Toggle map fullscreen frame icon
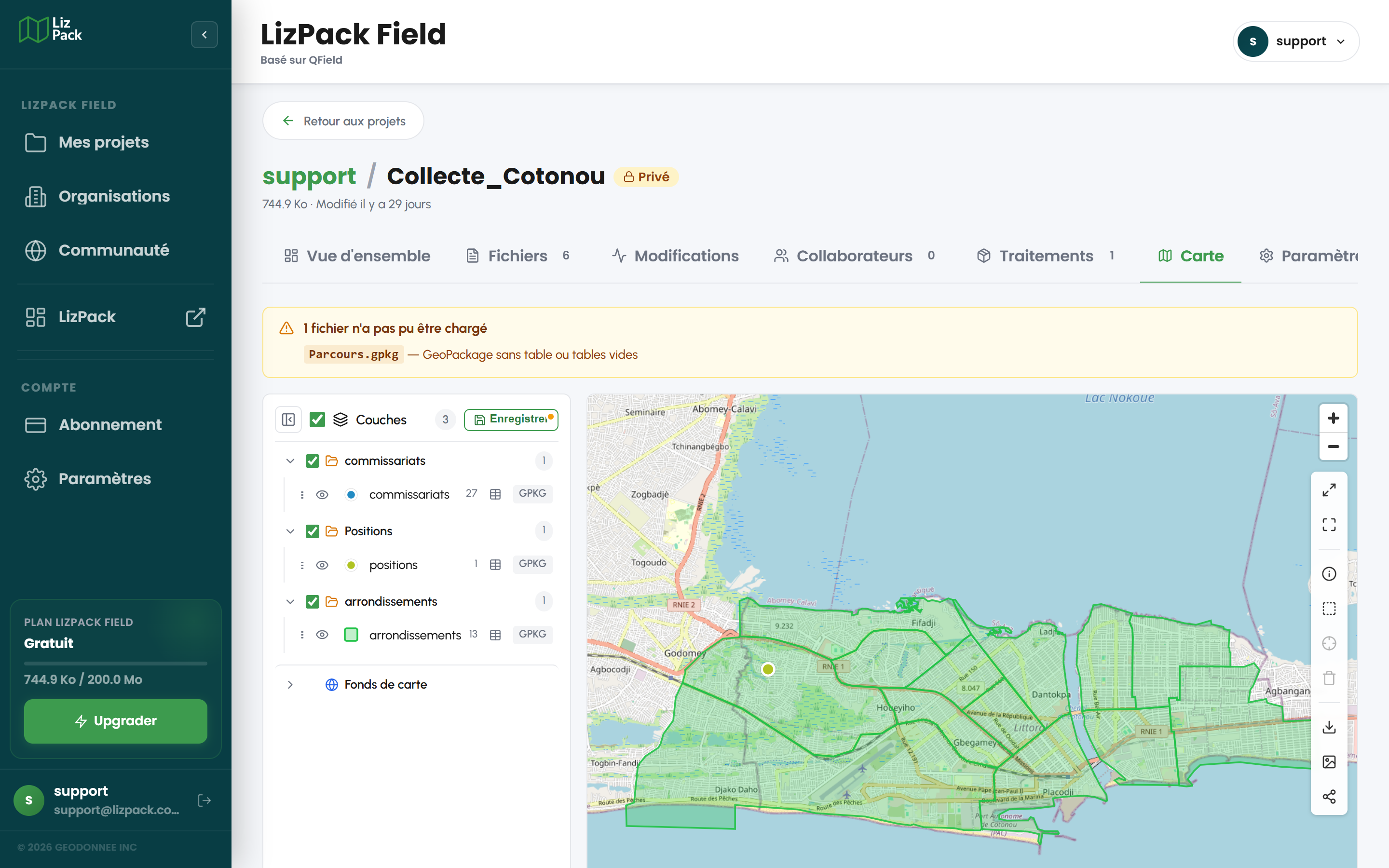The width and height of the screenshot is (1389, 868). pyautogui.click(x=1329, y=525)
